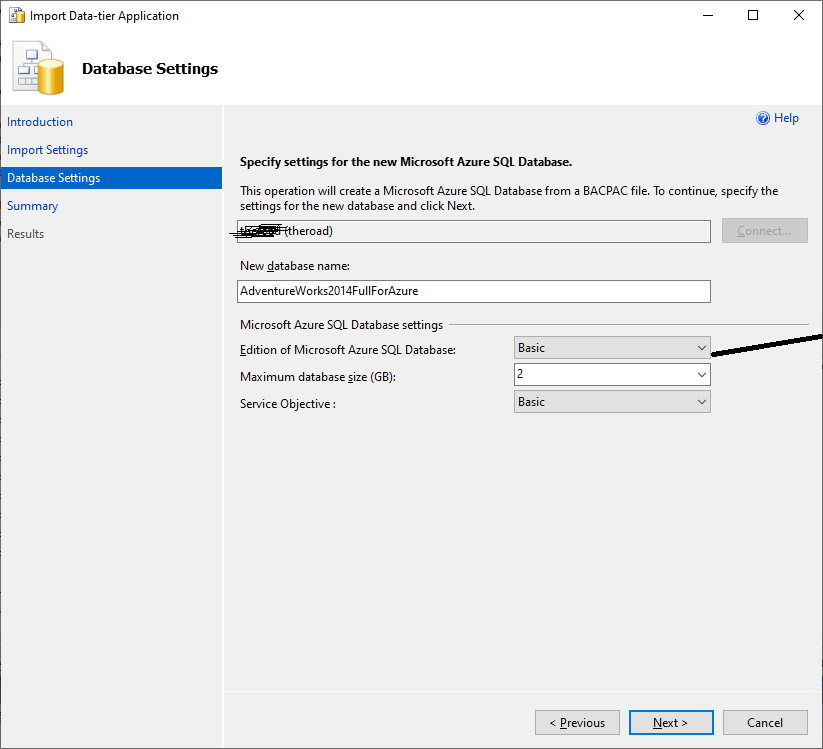823x749 pixels.
Task: Click the database wizard header icon
Action: [x=38, y=68]
